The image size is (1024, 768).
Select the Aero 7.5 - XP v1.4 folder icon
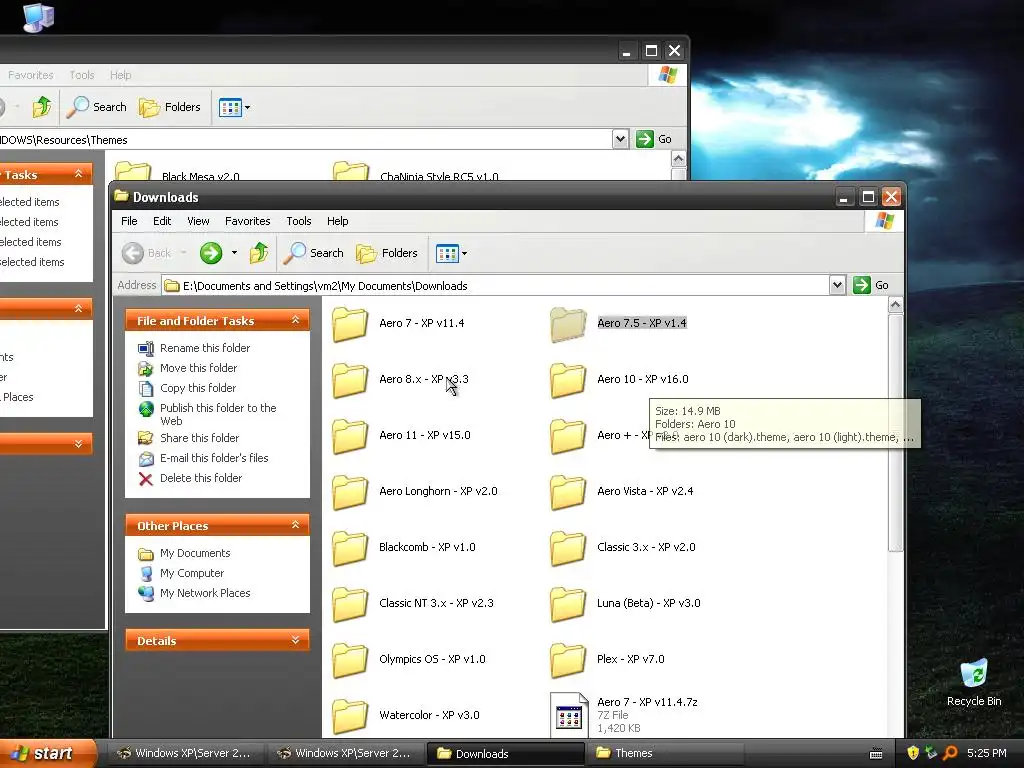coord(568,324)
